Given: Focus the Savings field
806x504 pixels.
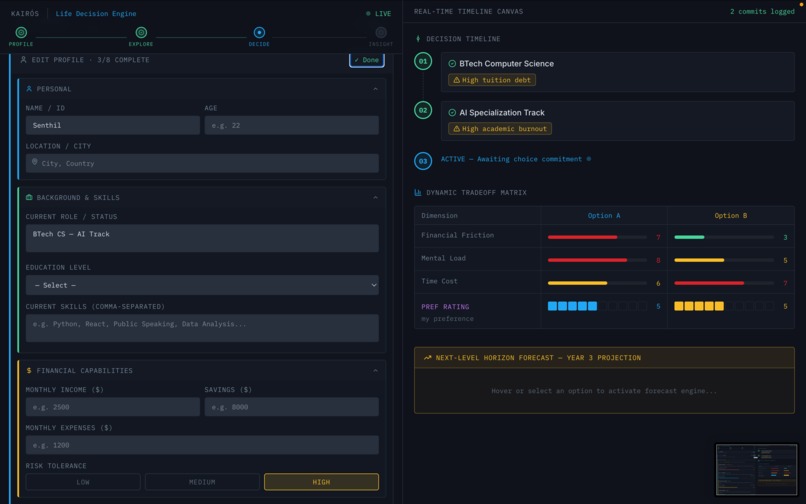Looking at the screenshot, I should [x=291, y=407].
